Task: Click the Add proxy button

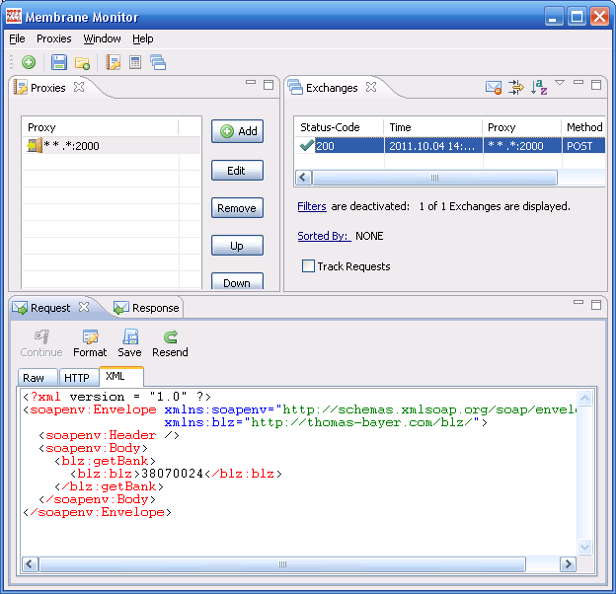Action: tap(237, 131)
